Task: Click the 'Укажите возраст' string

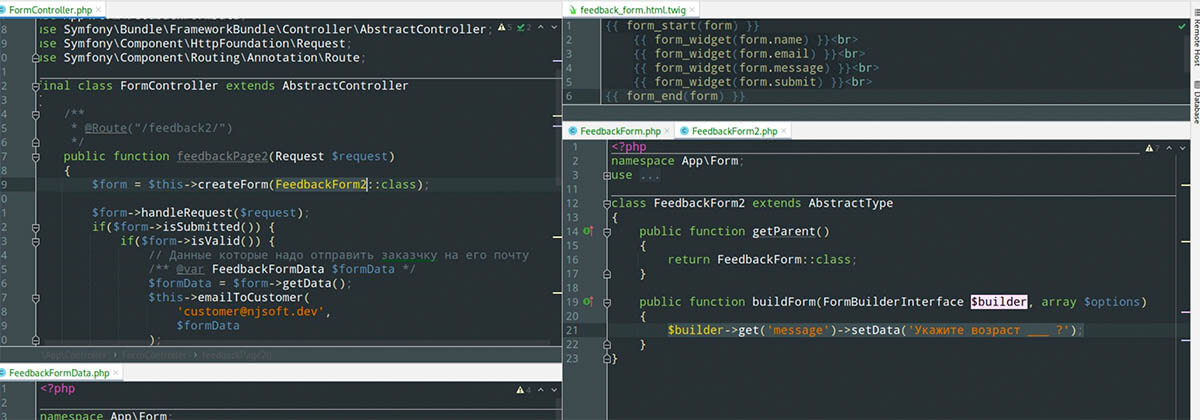Action: point(989,330)
